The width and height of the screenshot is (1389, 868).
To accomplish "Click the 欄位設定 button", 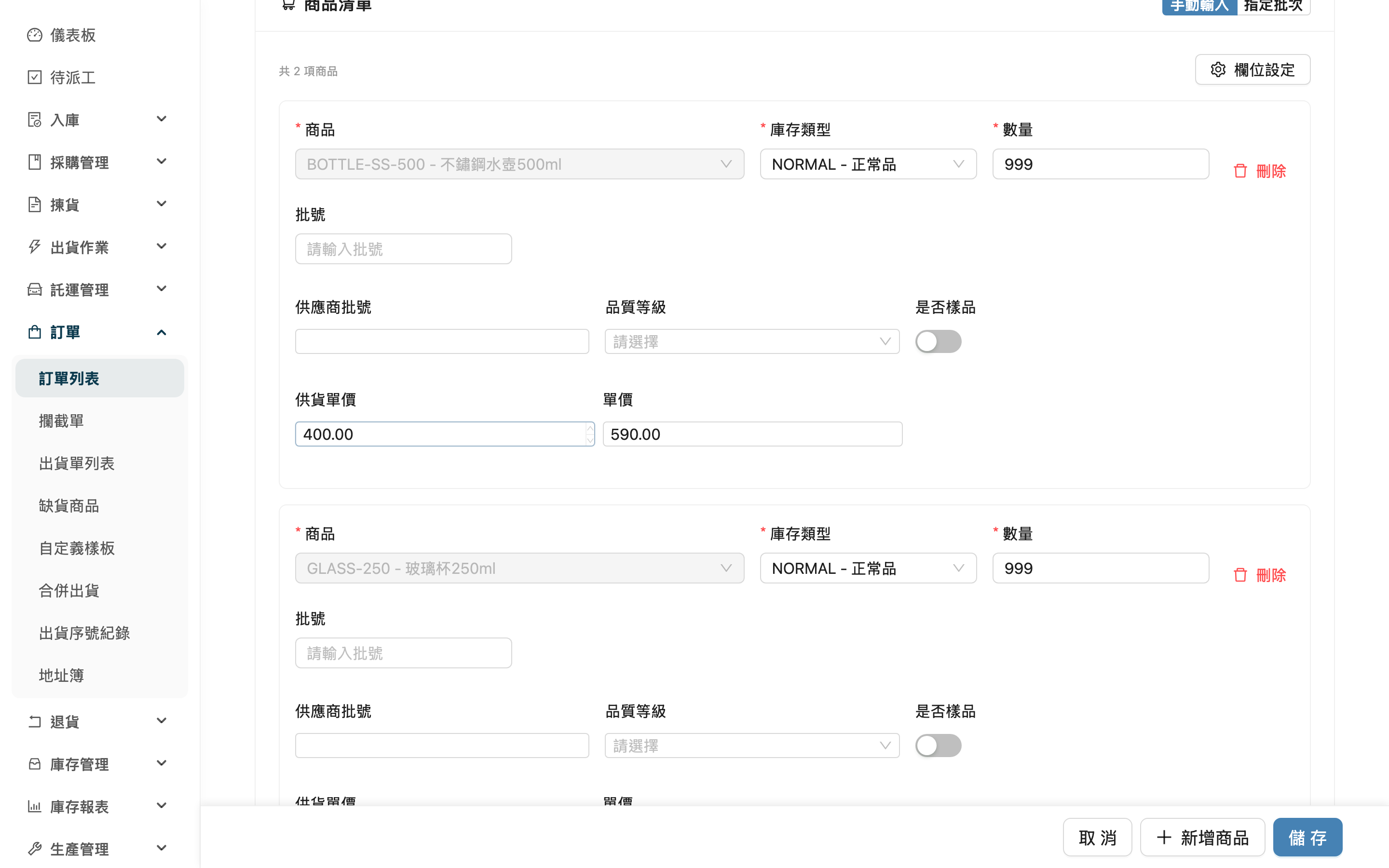I will tap(1253, 69).
